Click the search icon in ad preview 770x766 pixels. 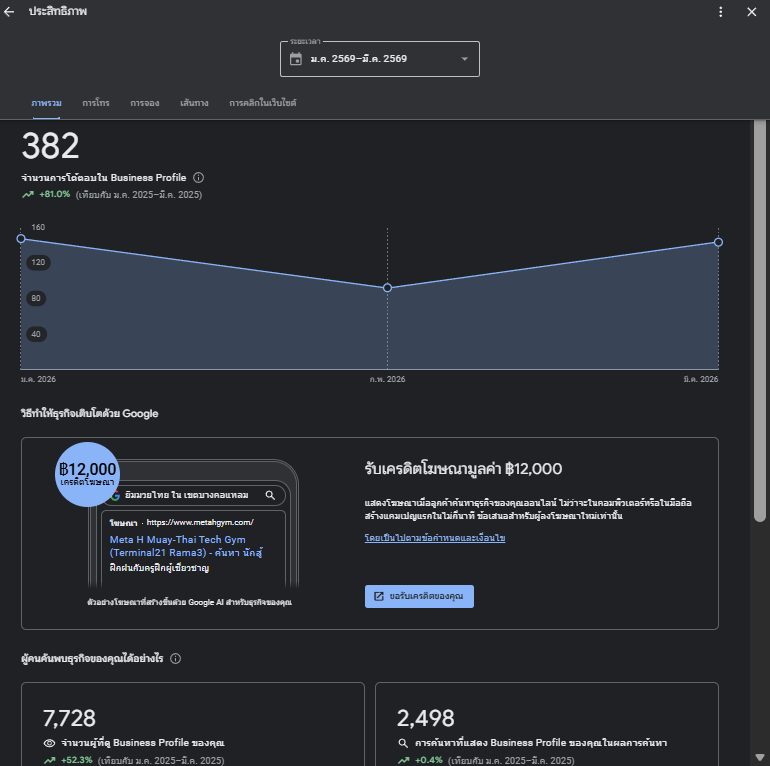[270, 495]
